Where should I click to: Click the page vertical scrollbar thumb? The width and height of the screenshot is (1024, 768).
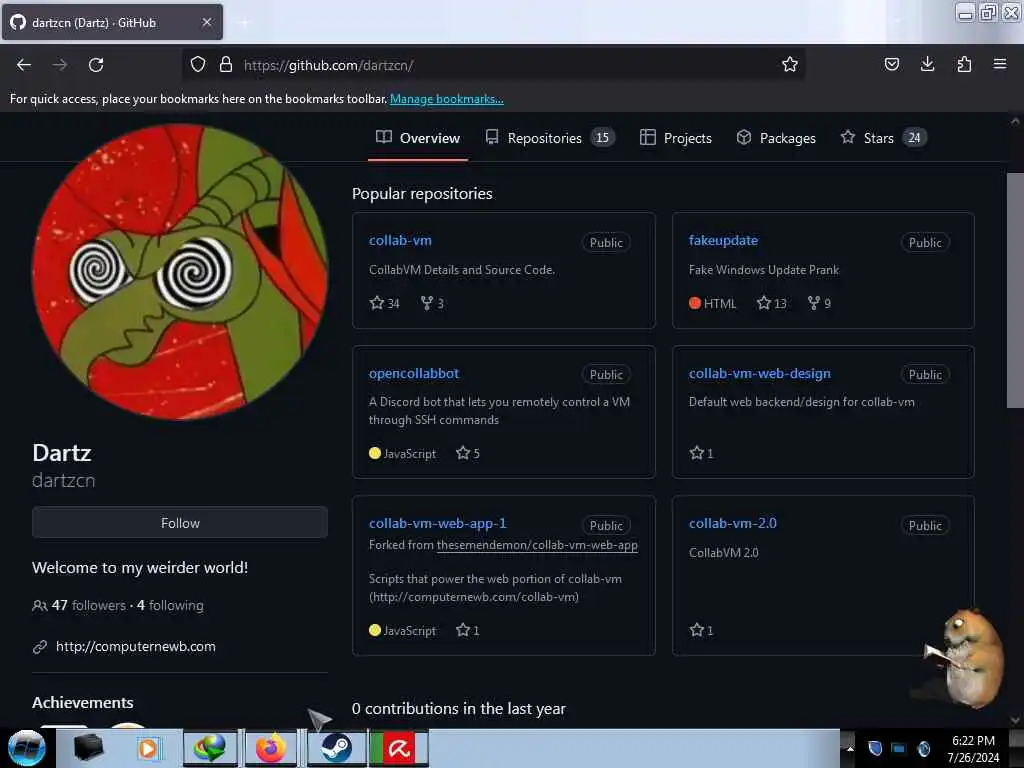tap(1014, 291)
